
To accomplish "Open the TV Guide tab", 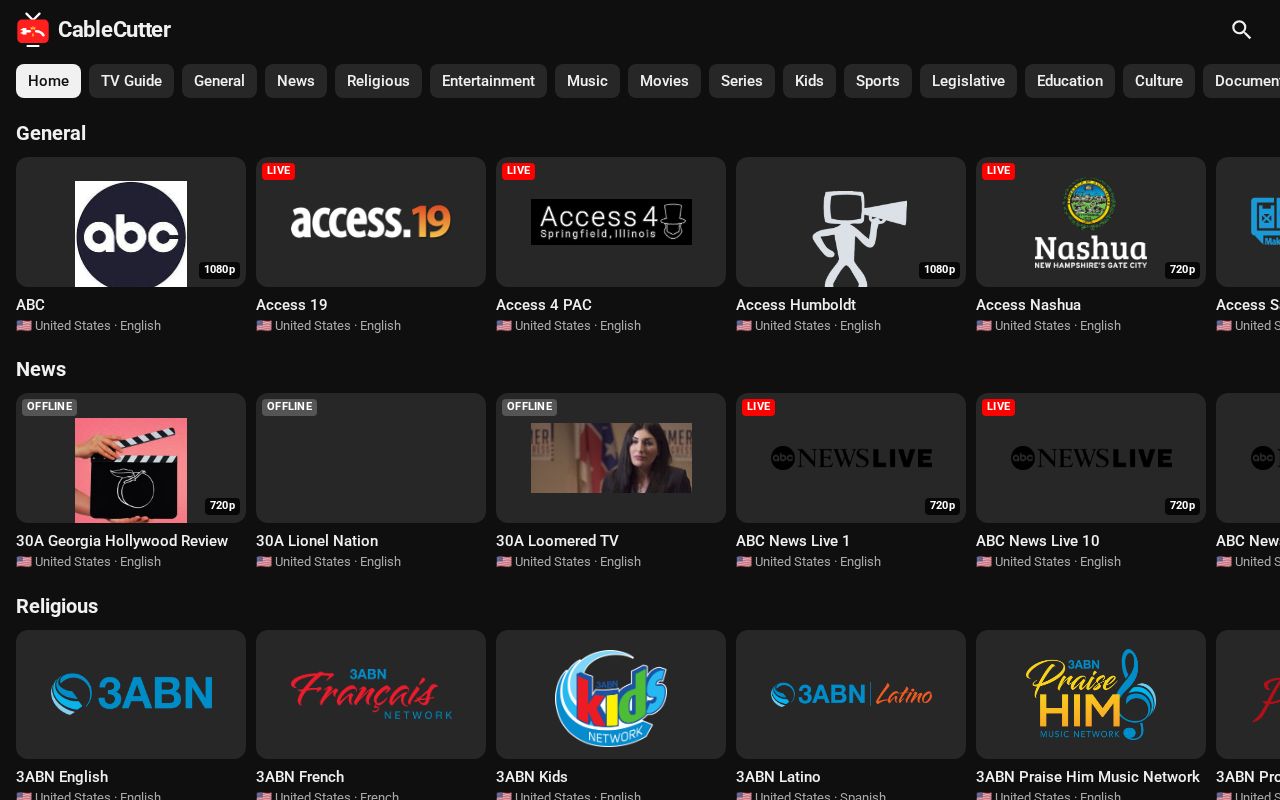I will (131, 81).
